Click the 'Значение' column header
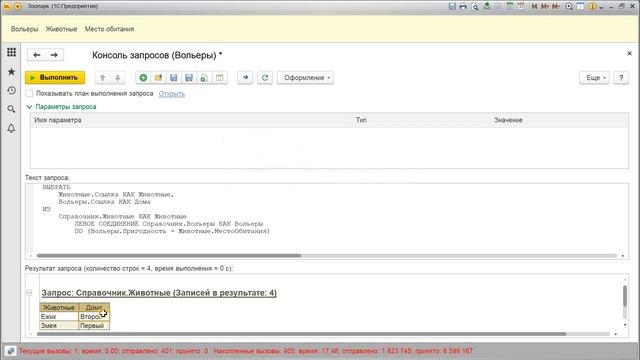 (x=559, y=120)
